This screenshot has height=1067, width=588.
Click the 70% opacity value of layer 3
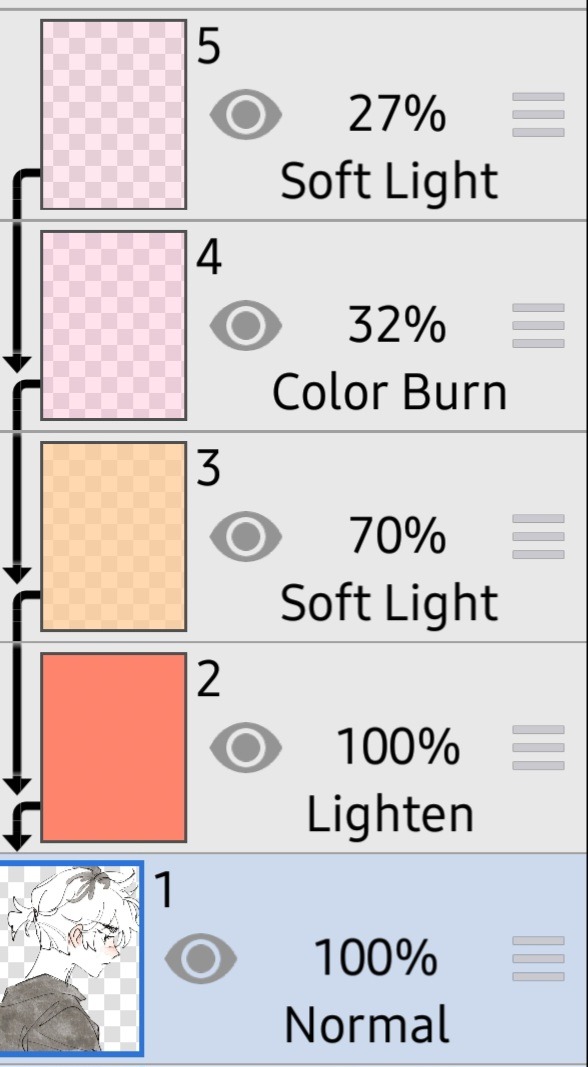click(x=397, y=536)
